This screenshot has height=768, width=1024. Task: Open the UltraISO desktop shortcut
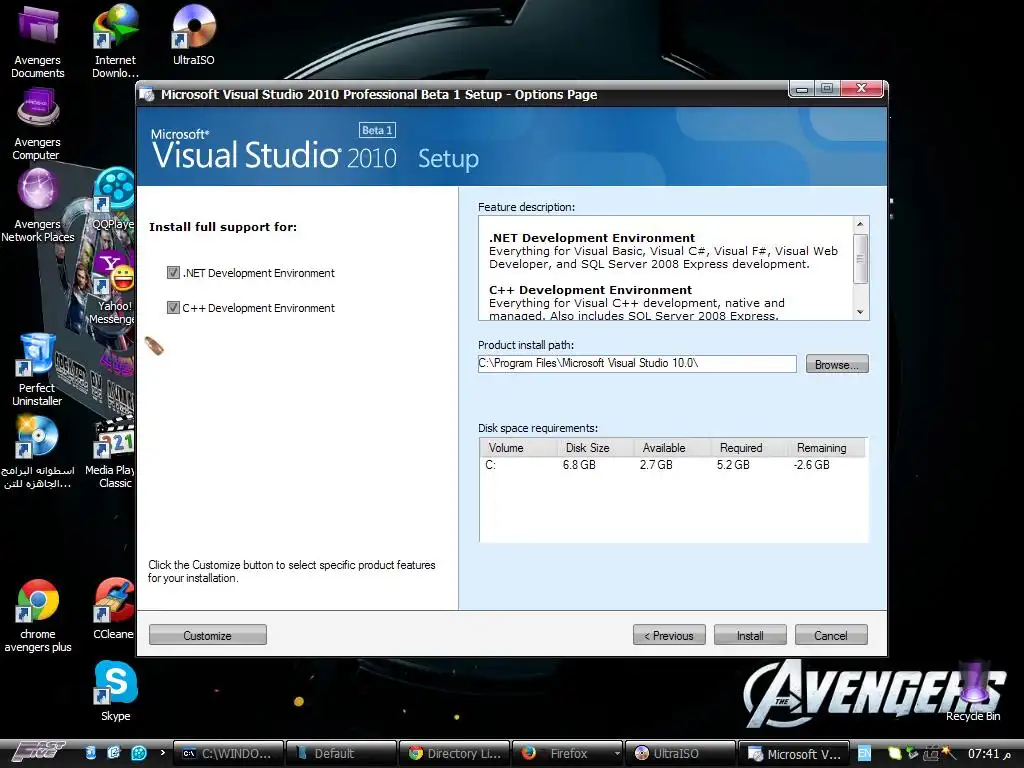coord(193,35)
